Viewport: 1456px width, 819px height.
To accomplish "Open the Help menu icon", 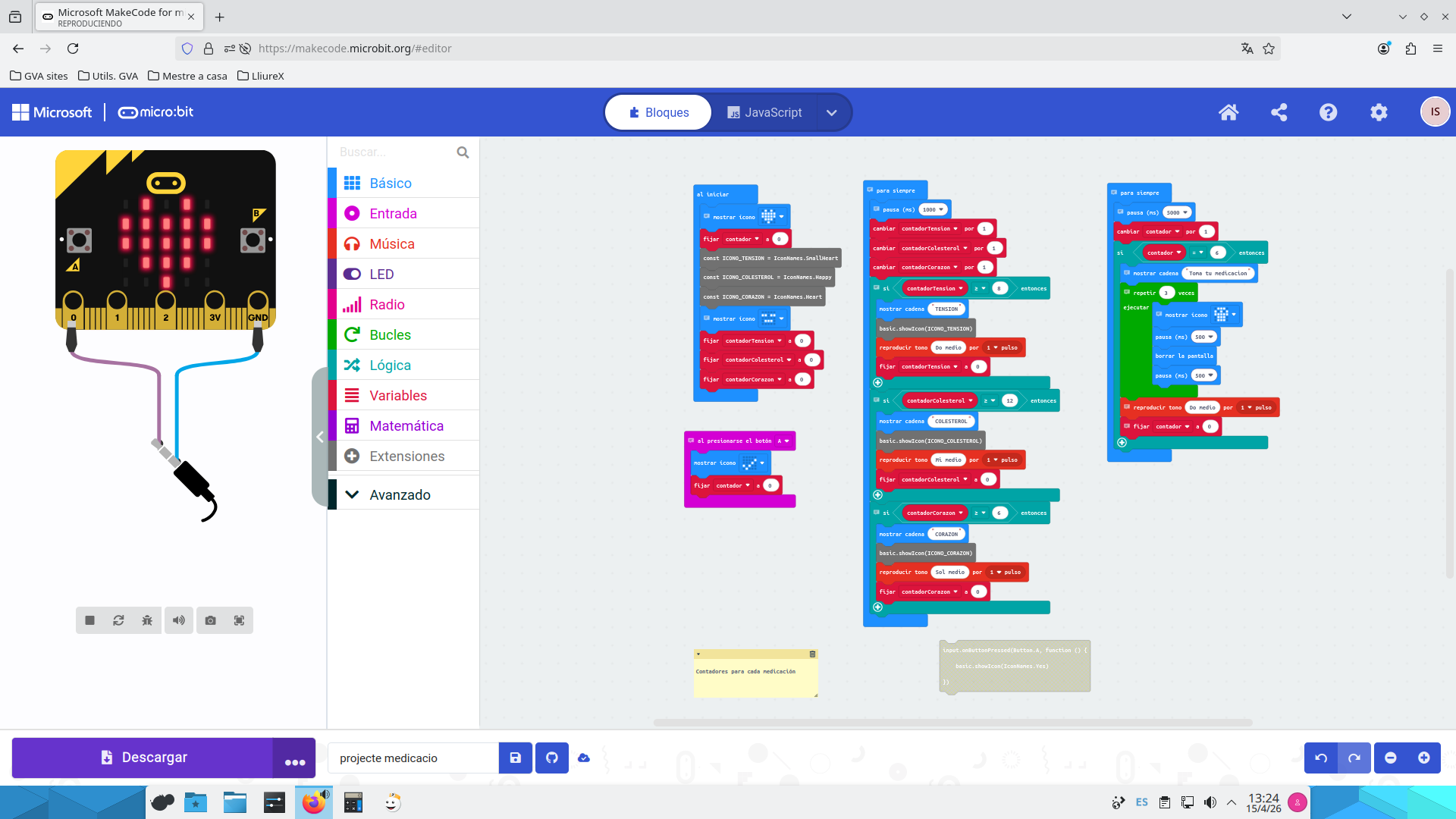I will pyautogui.click(x=1328, y=112).
